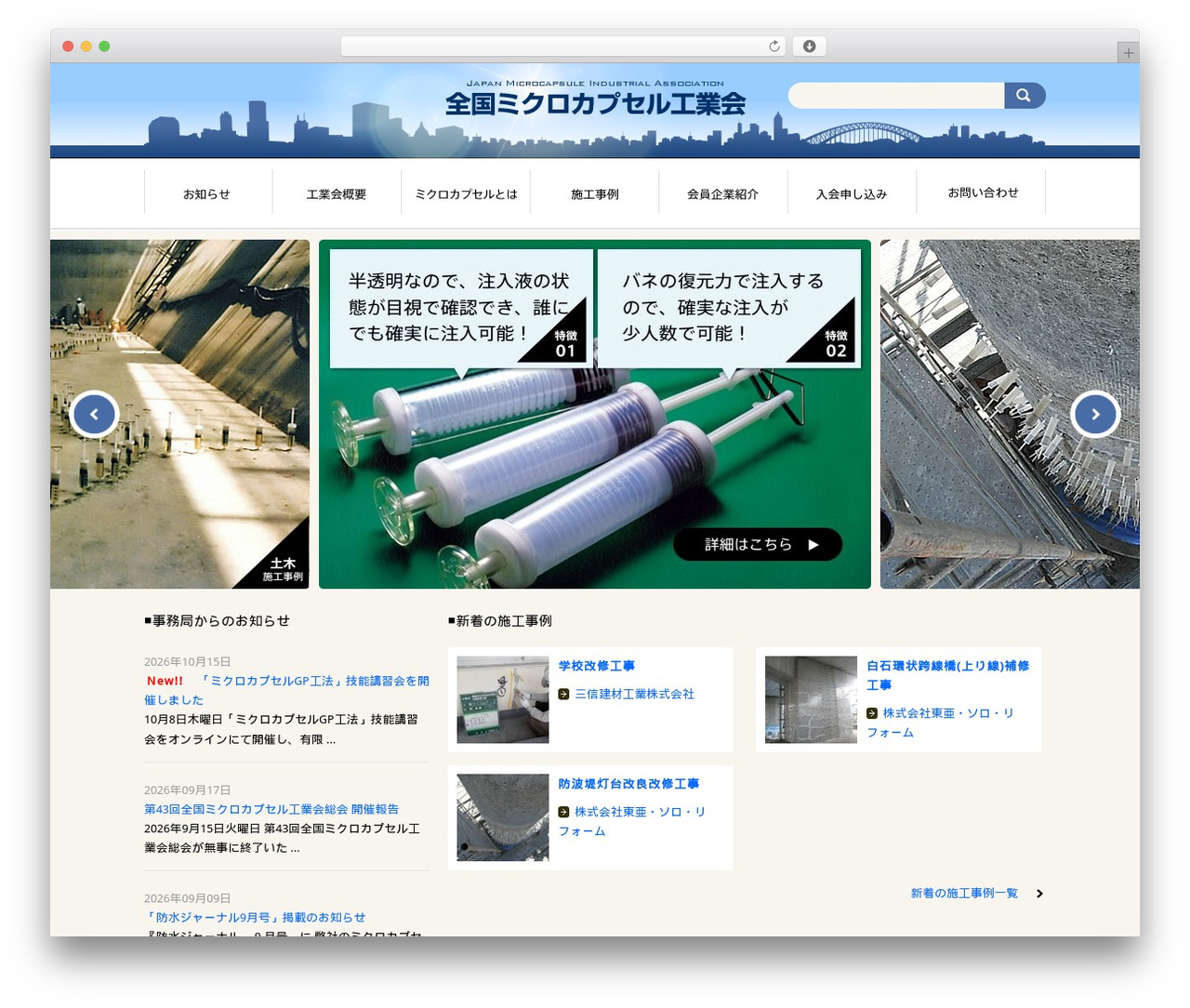Open the ミクロカプセルとは menu item
Screen dimensions: 1190x1008
pyautogui.click(x=466, y=194)
